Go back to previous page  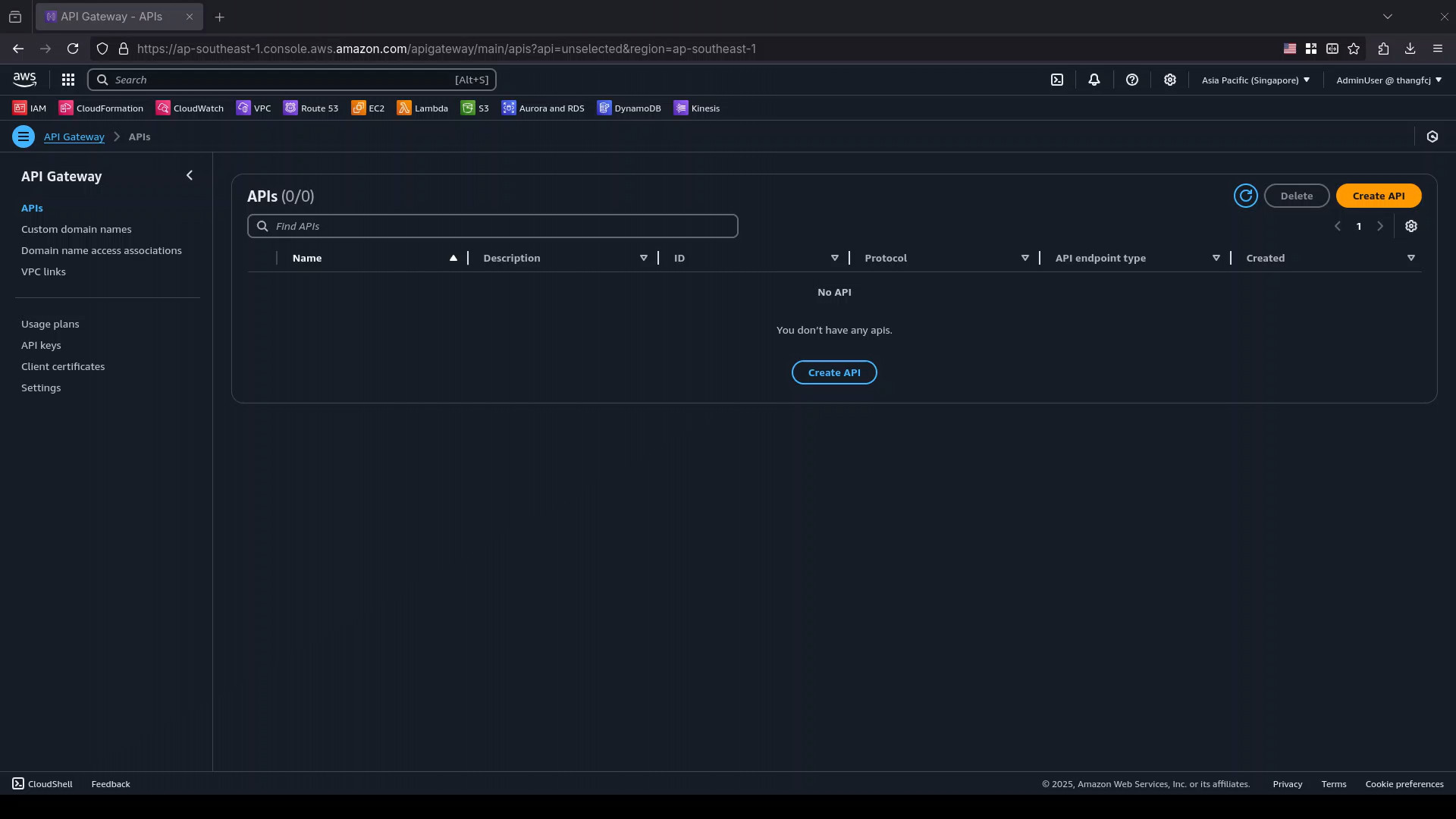(x=18, y=49)
